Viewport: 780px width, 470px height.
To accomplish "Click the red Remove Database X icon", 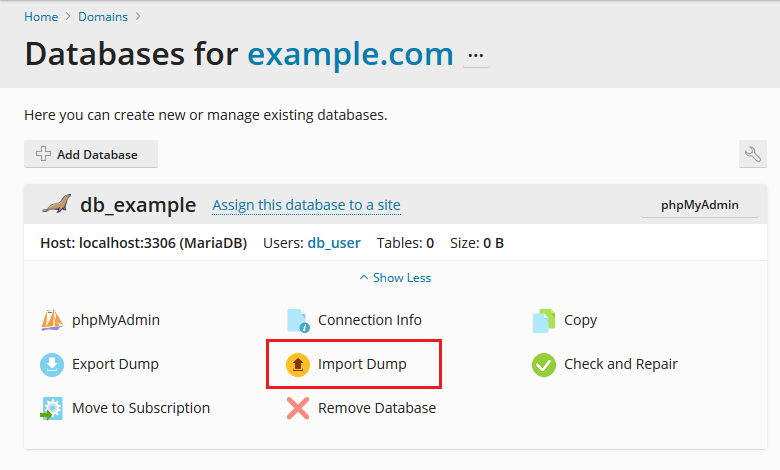I will point(298,408).
